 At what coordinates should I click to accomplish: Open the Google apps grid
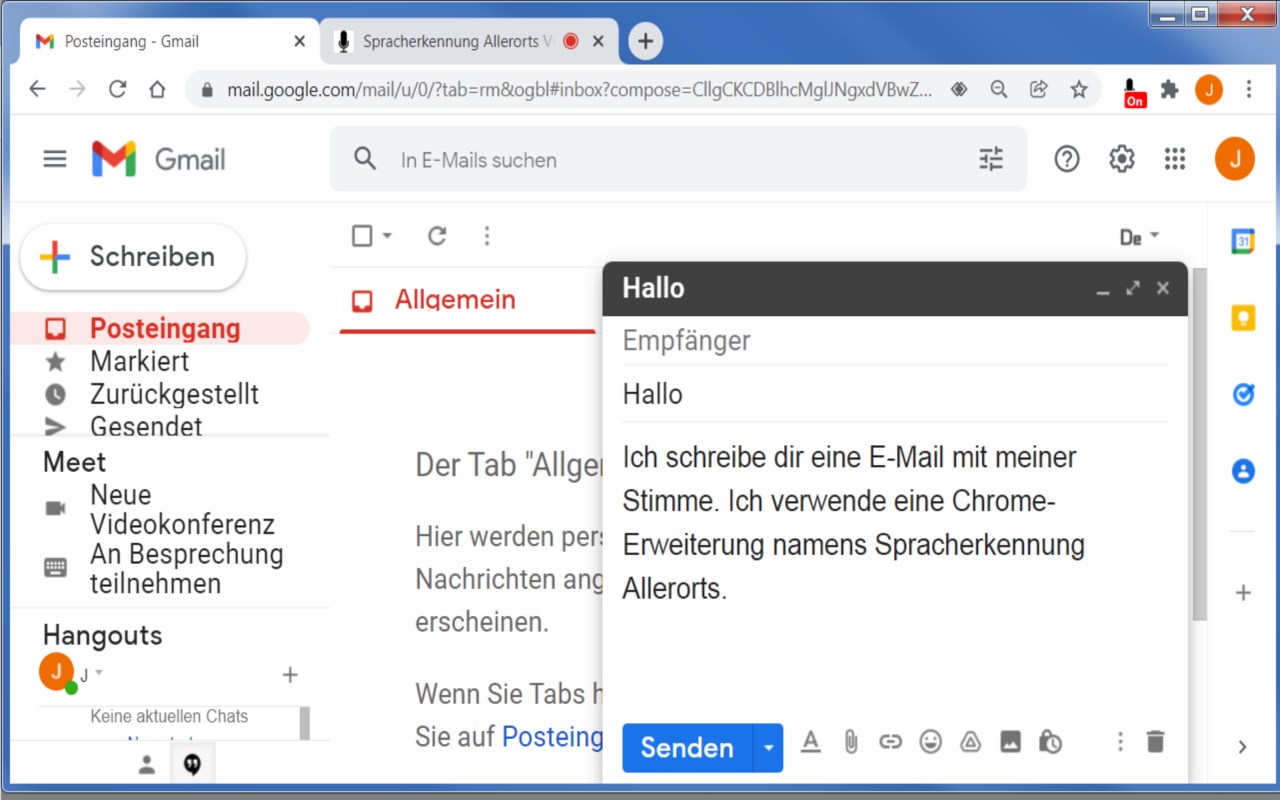tap(1175, 159)
